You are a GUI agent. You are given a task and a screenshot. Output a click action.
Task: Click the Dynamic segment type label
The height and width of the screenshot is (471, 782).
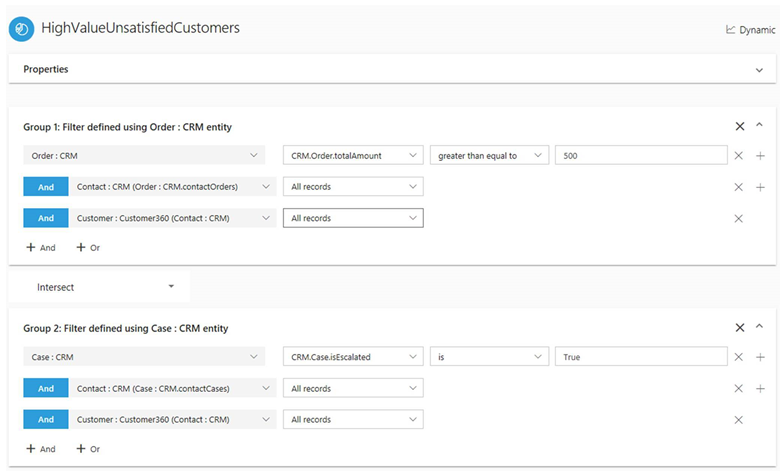(x=751, y=30)
